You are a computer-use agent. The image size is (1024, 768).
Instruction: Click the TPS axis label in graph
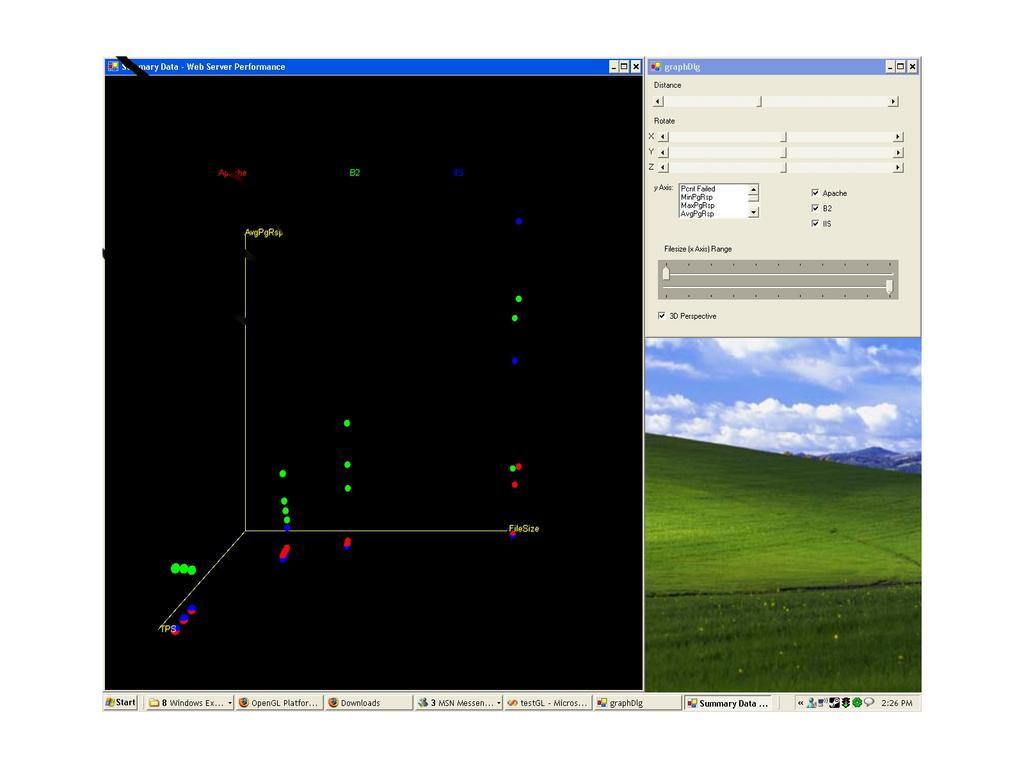click(168, 628)
